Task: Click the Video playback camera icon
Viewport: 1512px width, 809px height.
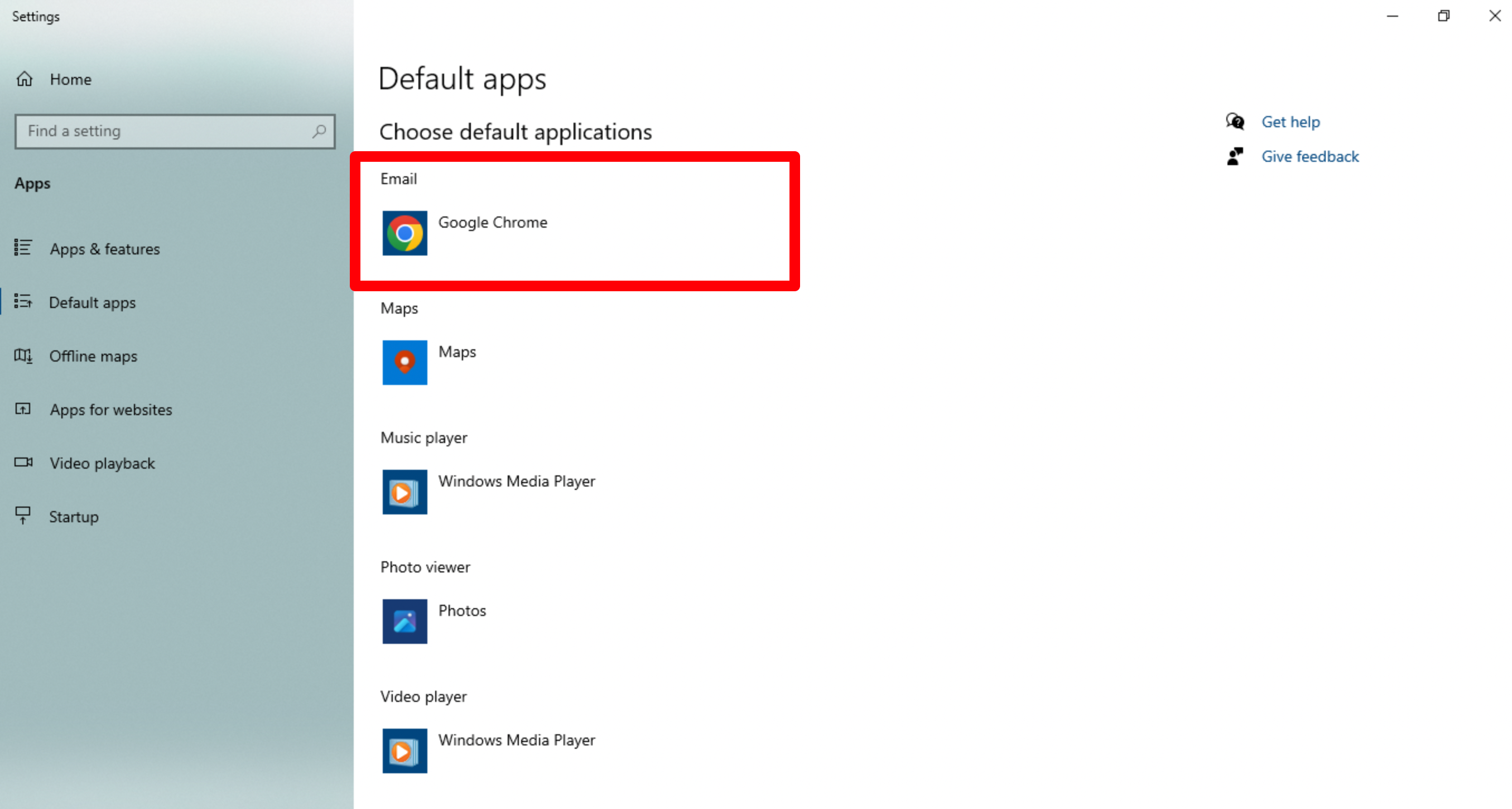Action: [x=23, y=462]
